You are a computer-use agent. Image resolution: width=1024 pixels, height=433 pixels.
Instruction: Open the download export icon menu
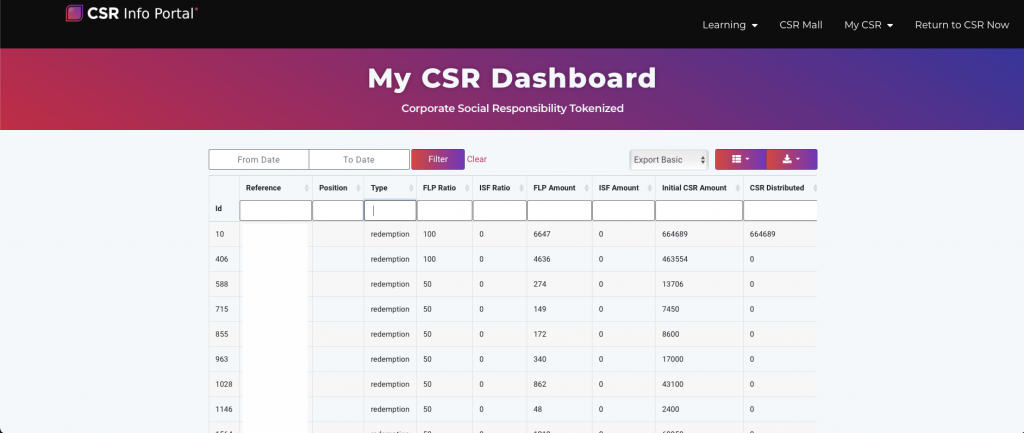792,159
